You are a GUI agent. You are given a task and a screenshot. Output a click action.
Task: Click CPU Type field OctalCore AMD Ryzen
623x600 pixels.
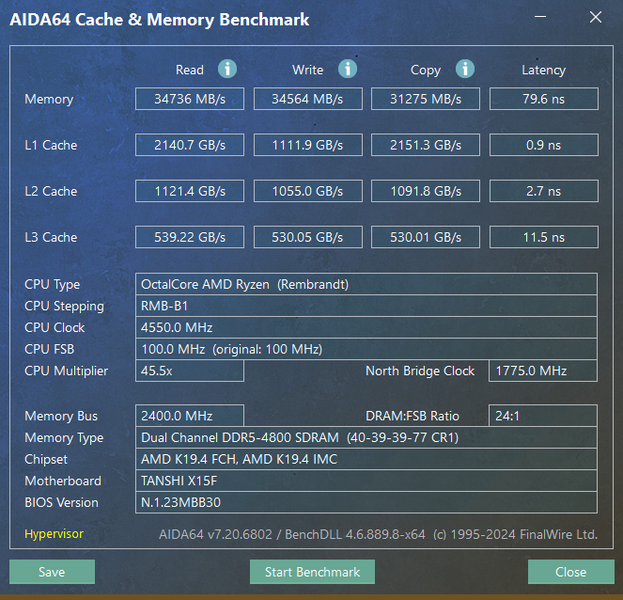coord(366,284)
